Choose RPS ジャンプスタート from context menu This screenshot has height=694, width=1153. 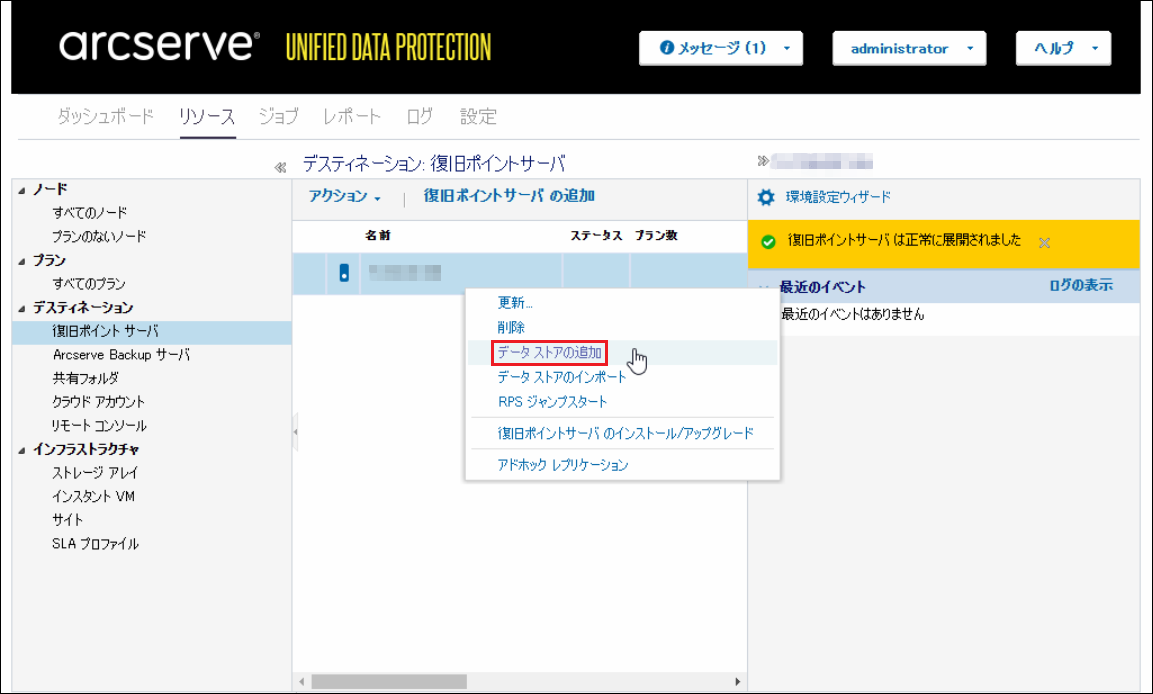click(x=552, y=402)
